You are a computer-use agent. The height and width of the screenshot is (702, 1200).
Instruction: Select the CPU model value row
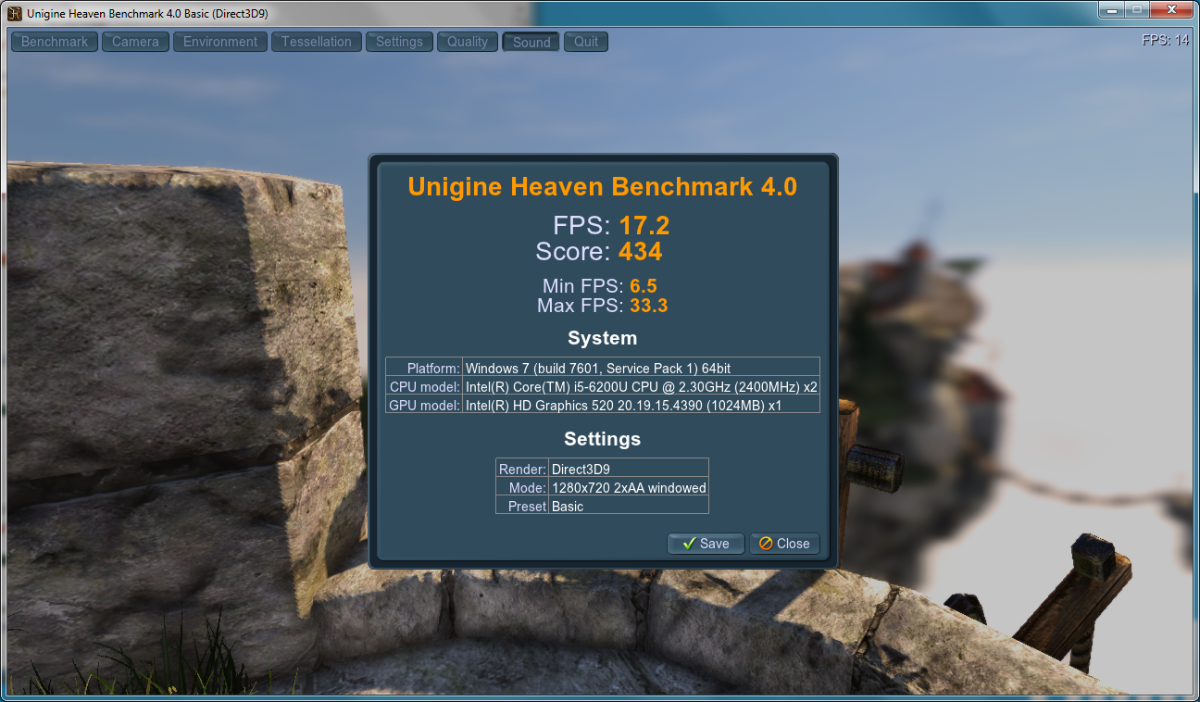pos(640,387)
